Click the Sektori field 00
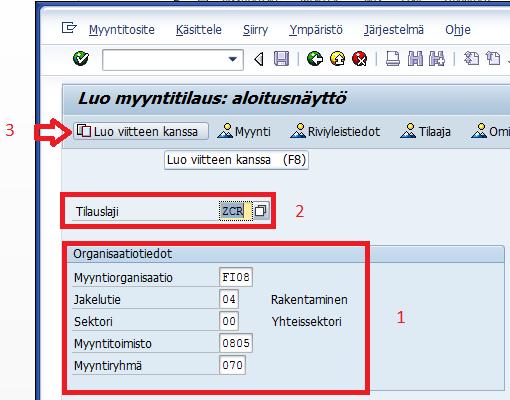Image resolution: width=510 pixels, height=400 pixels. (x=229, y=321)
